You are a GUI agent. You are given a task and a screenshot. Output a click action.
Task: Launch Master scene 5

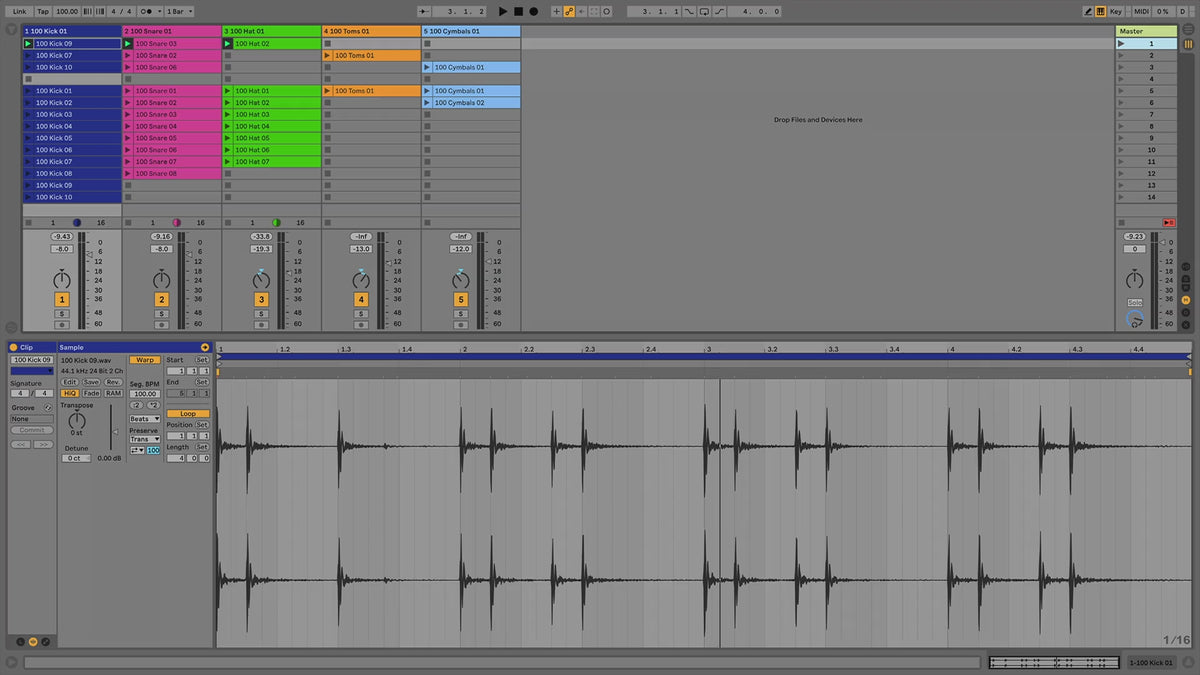(x=1121, y=91)
